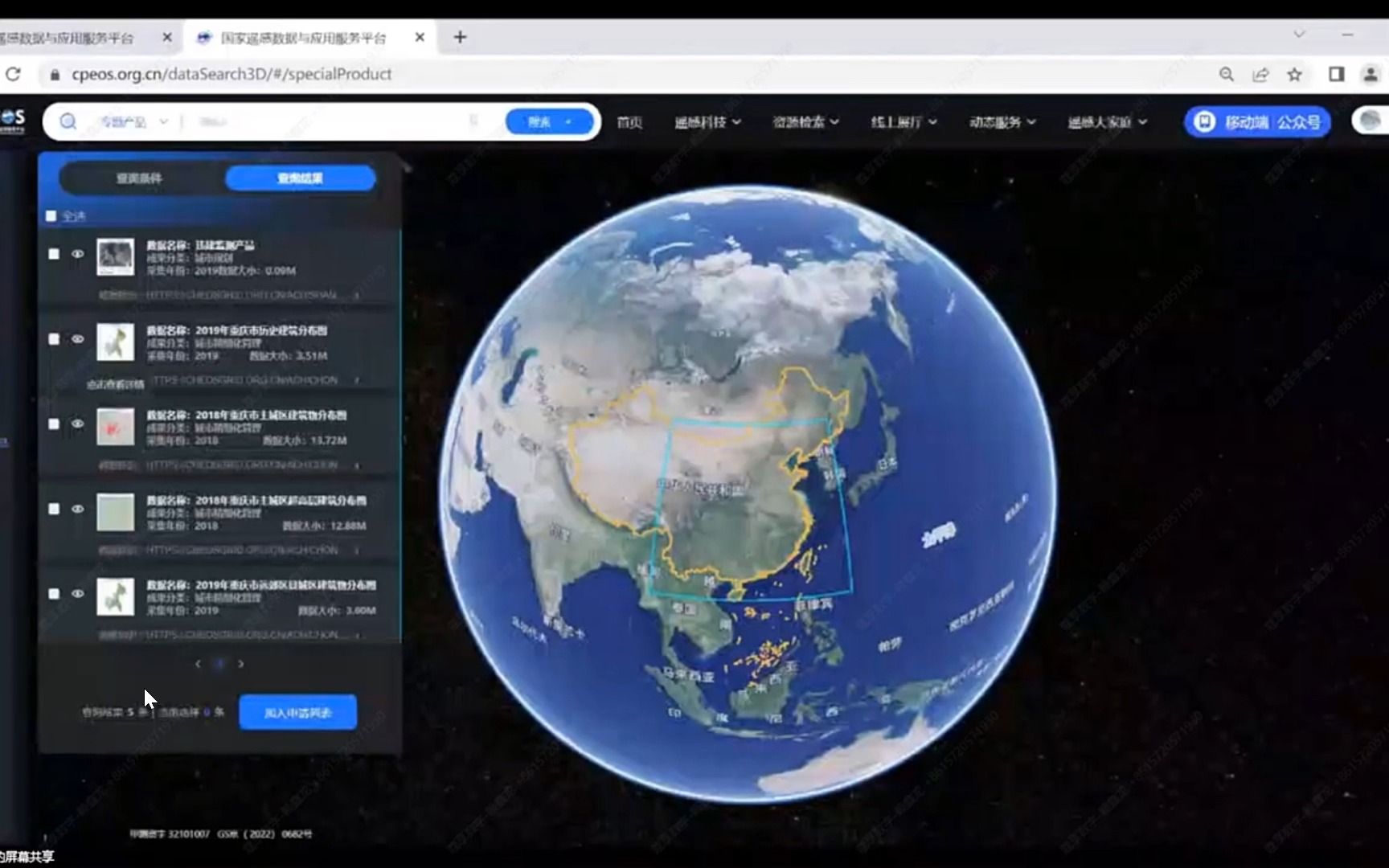This screenshot has height=868, width=1389.
Task: Open the HTTPS link under 违建监测产品
Action: click(x=241, y=295)
